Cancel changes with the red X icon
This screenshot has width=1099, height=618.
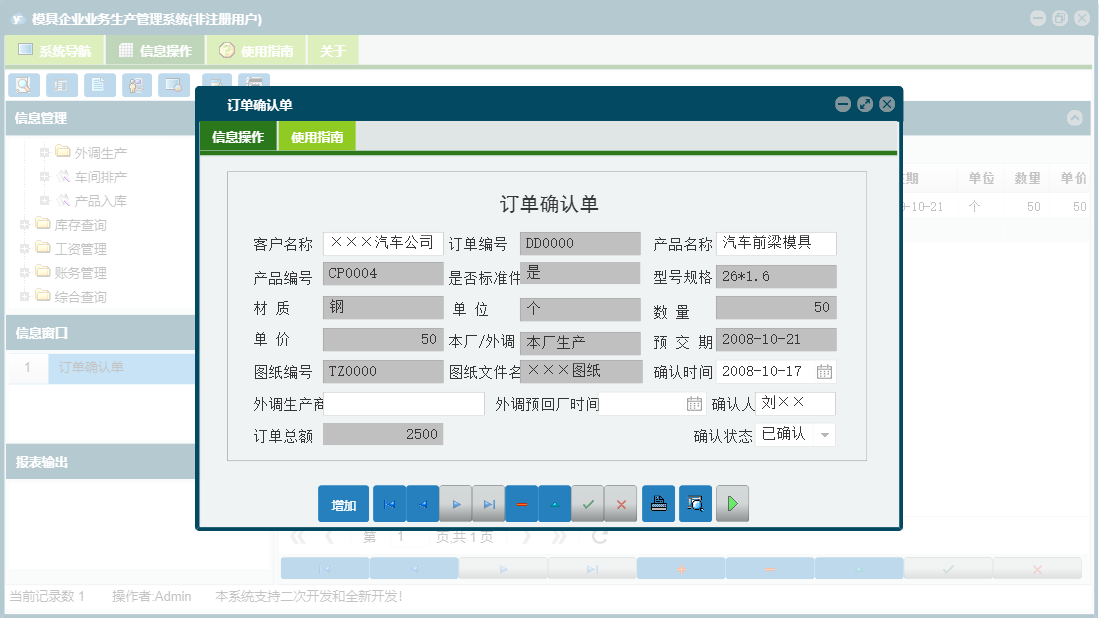click(621, 503)
